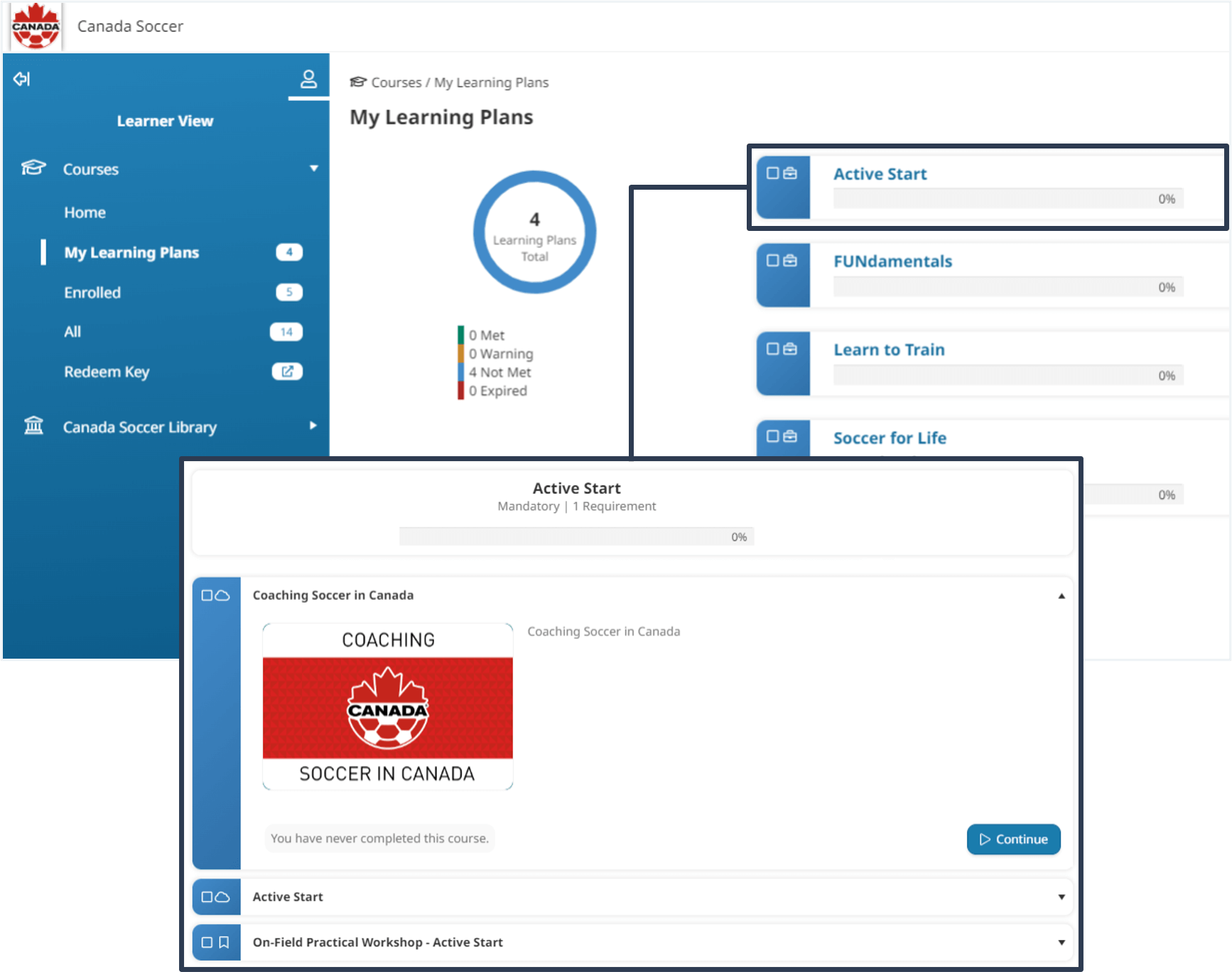
Task: Click the 4 Learning Plans Total donut chart
Action: pyautogui.click(x=534, y=232)
